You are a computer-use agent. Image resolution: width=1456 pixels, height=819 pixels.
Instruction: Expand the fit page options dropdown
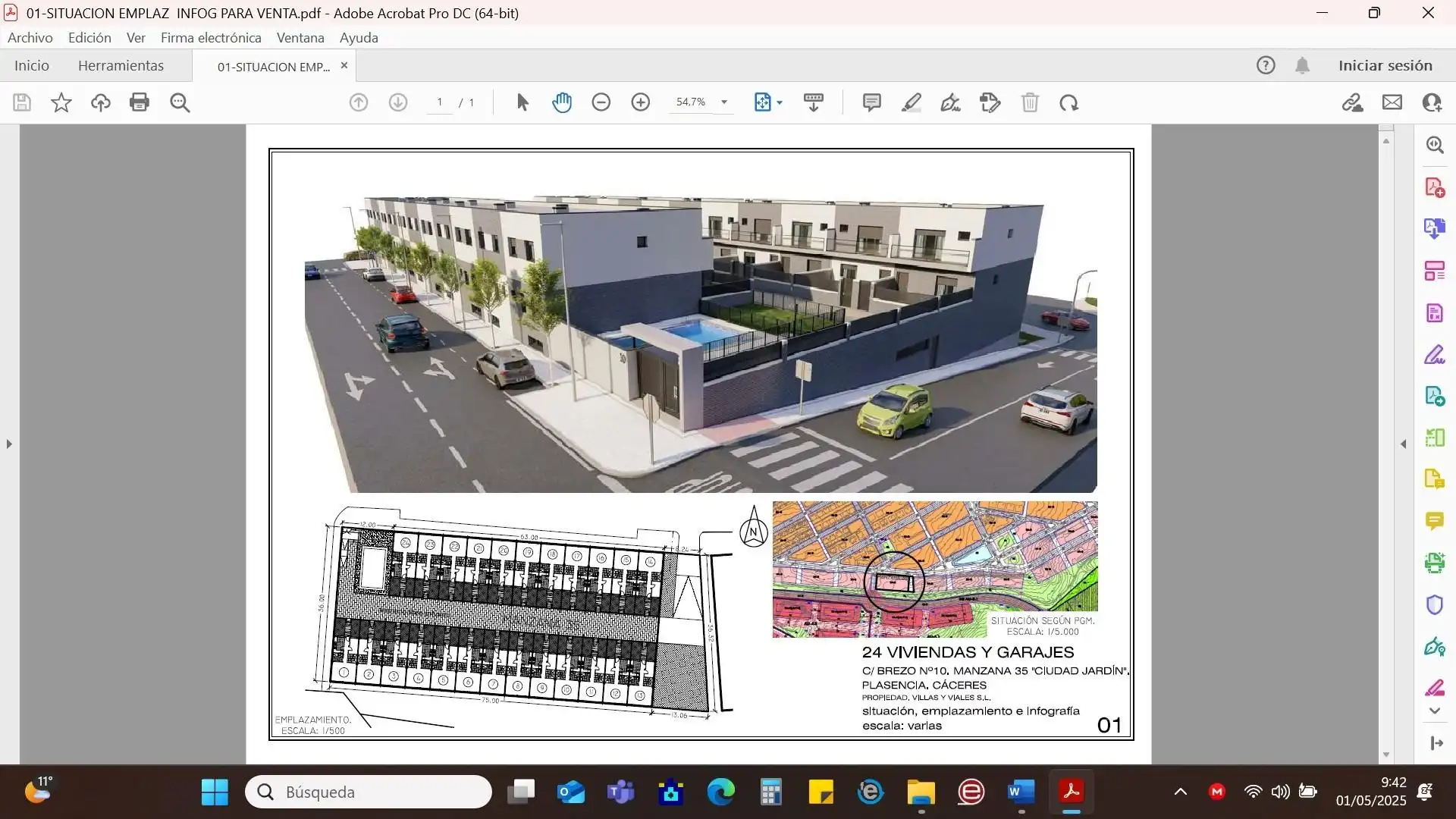coord(780,102)
